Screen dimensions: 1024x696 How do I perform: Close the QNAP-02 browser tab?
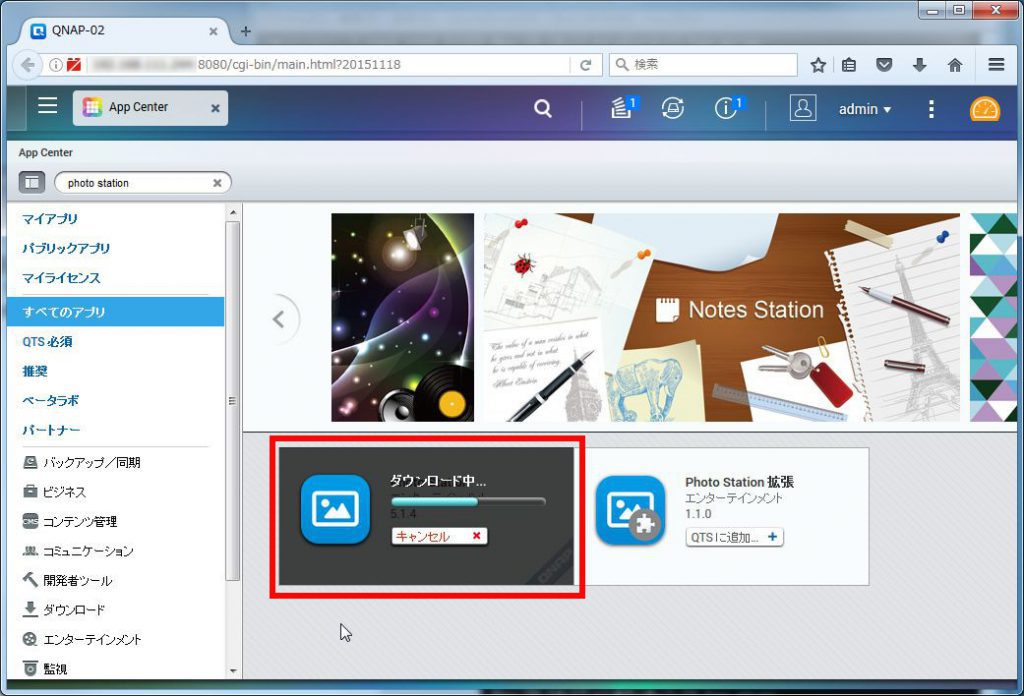tap(213, 31)
